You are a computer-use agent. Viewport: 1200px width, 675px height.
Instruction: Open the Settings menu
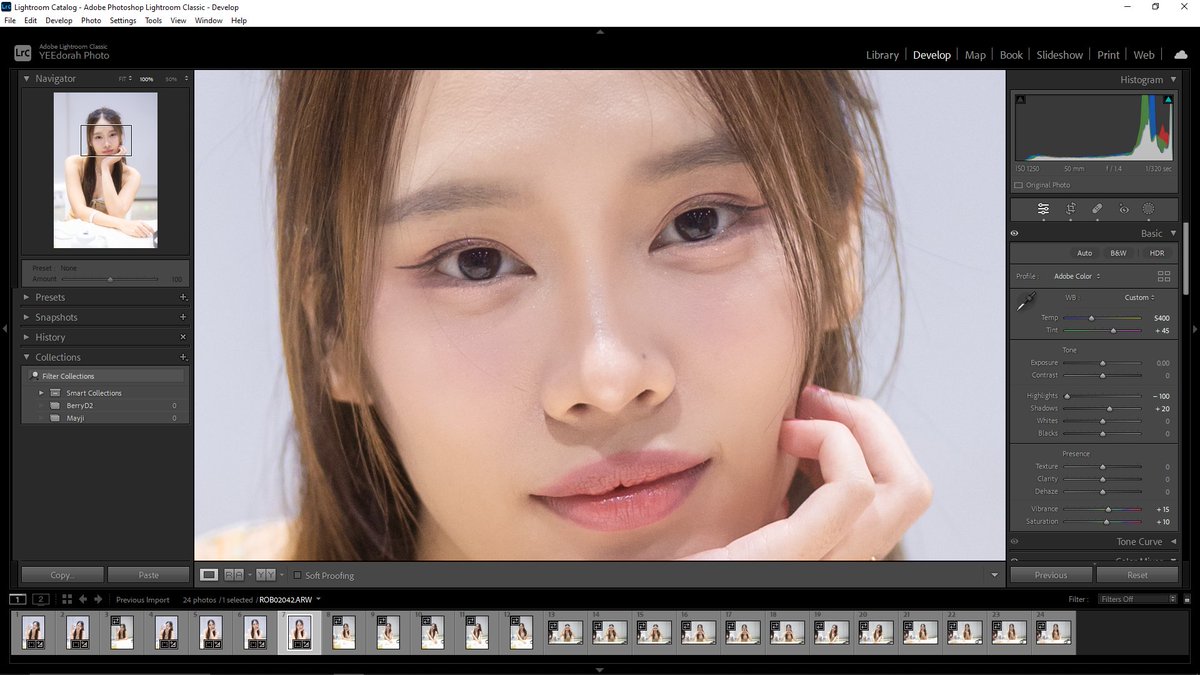123,20
